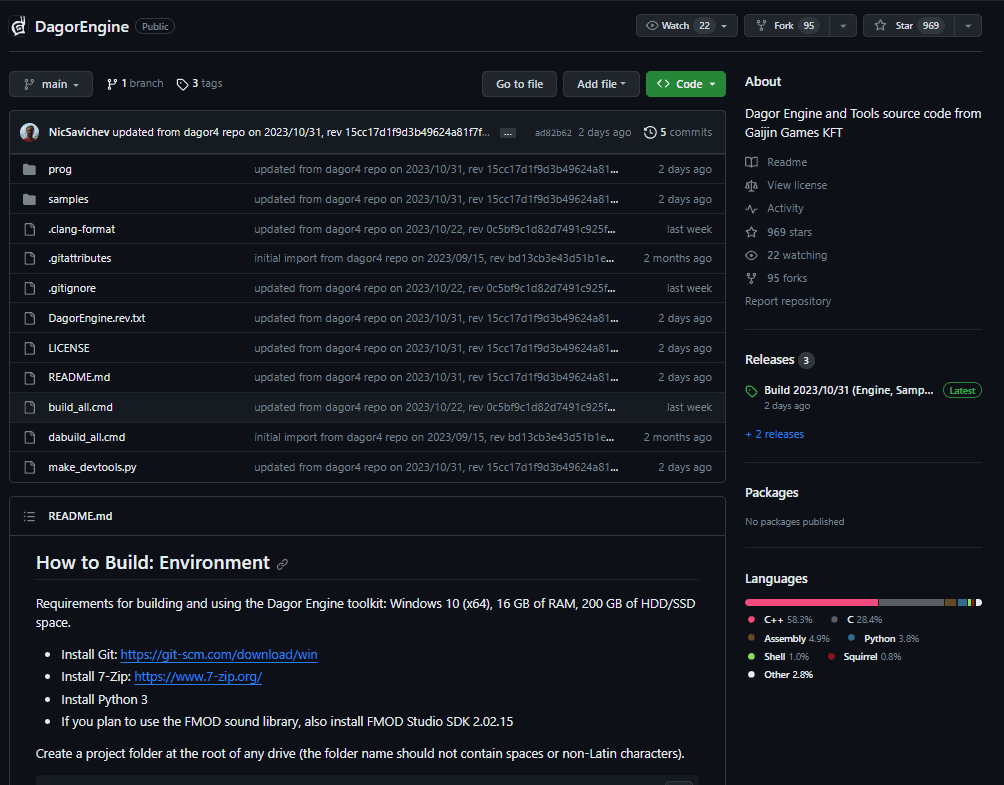Expand the truncated commit message with the ellipsis
This screenshot has width=1004, height=785.
point(506,132)
